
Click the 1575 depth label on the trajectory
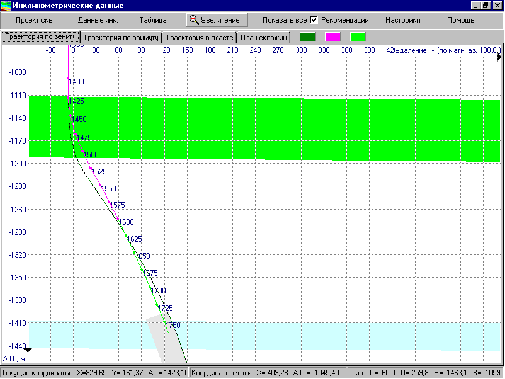coord(118,205)
